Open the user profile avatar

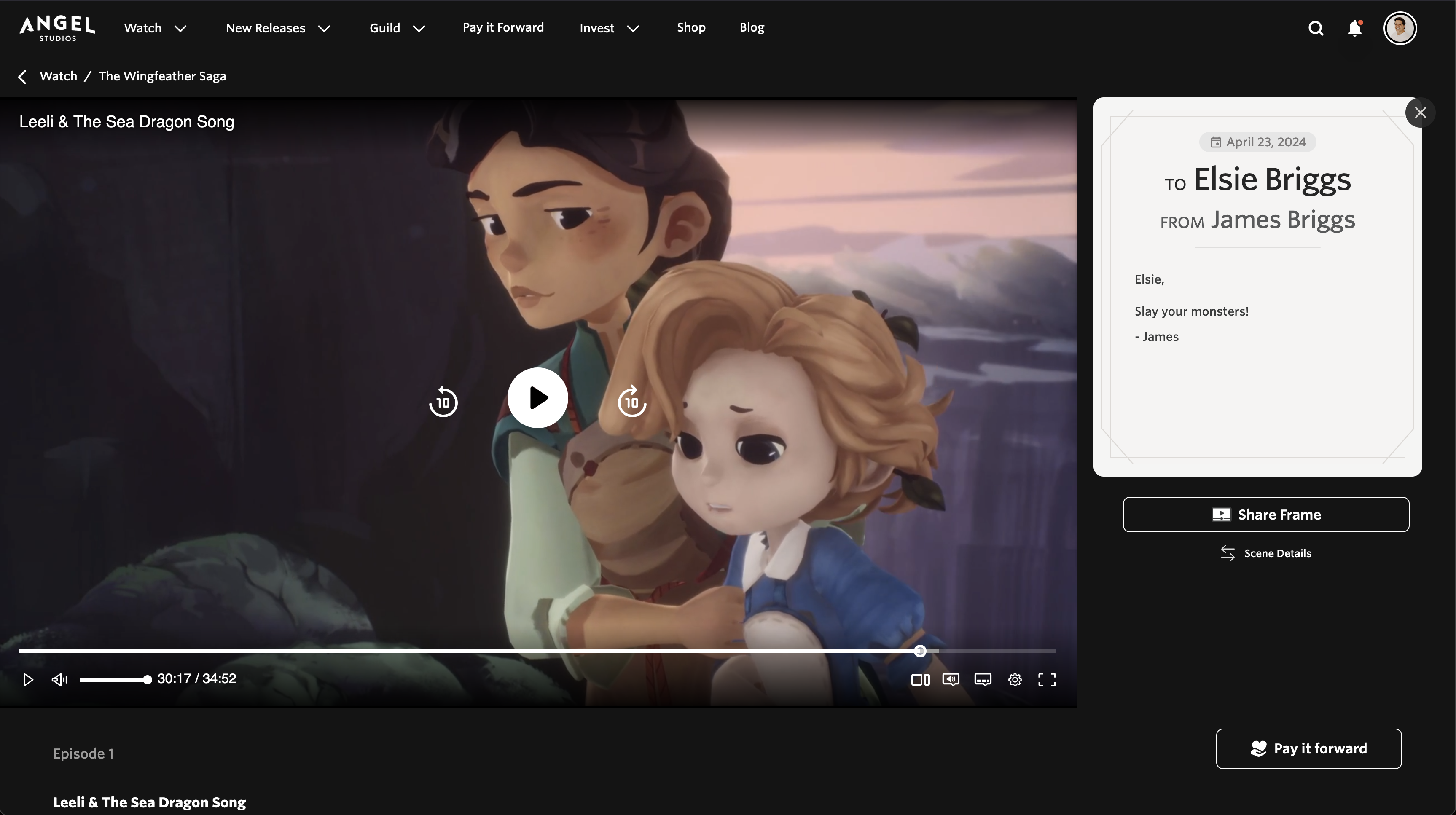[1400, 28]
